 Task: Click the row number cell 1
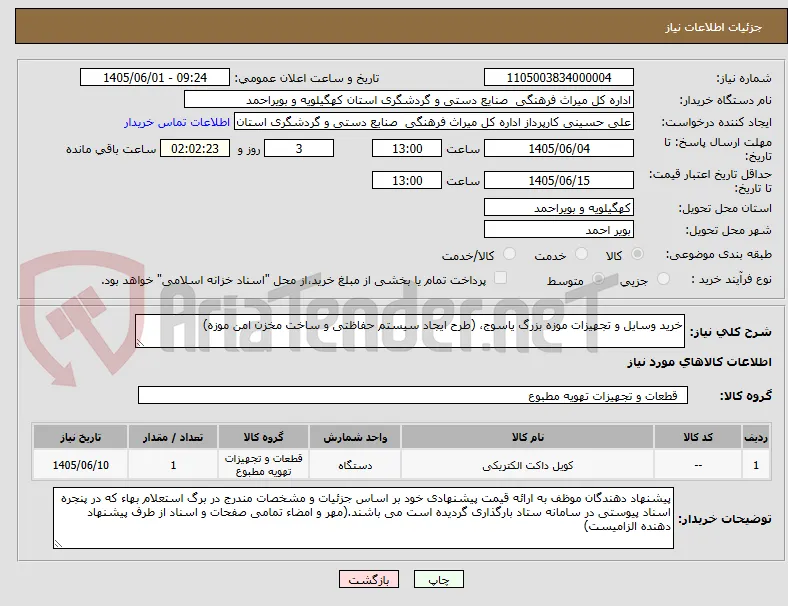(756, 465)
